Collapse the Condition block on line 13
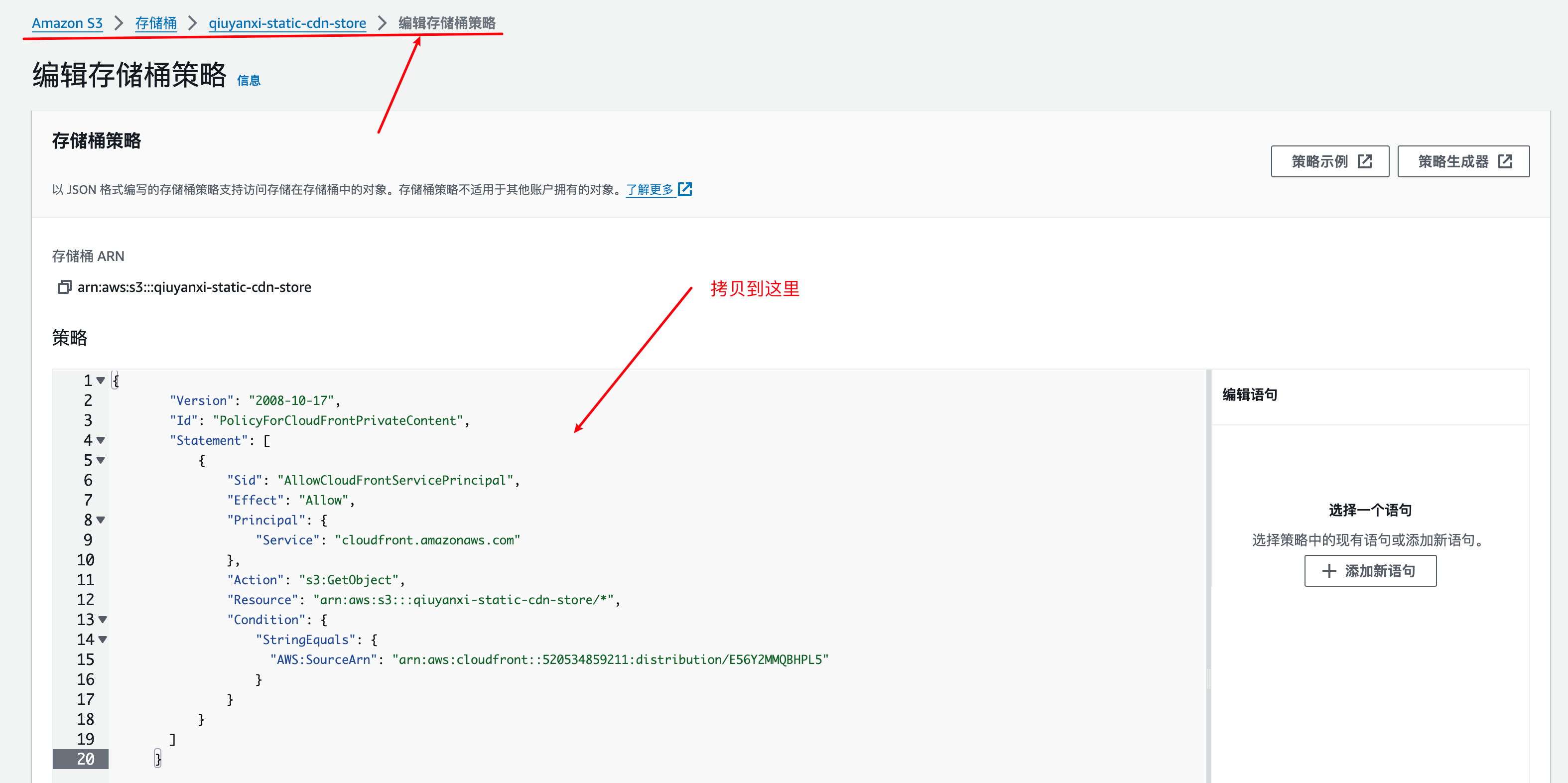This screenshot has width=1568, height=783. [102, 619]
